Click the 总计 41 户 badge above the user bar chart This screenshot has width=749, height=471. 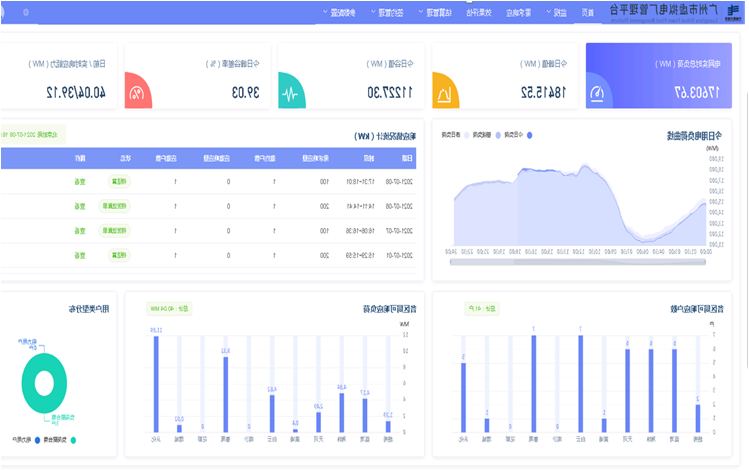point(482,309)
